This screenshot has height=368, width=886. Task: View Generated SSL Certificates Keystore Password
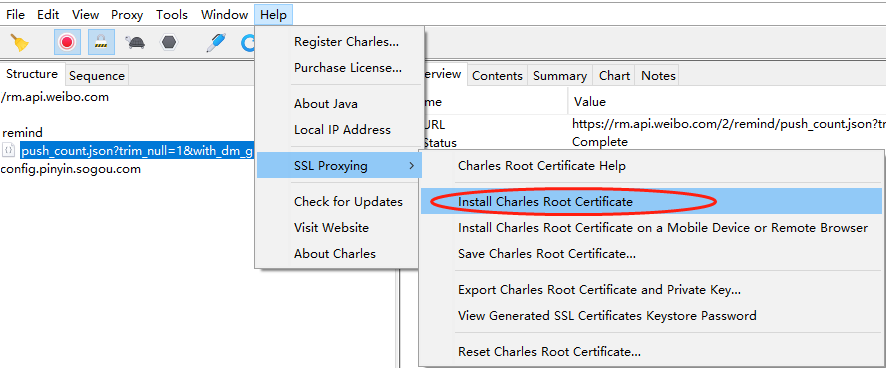[651, 315]
